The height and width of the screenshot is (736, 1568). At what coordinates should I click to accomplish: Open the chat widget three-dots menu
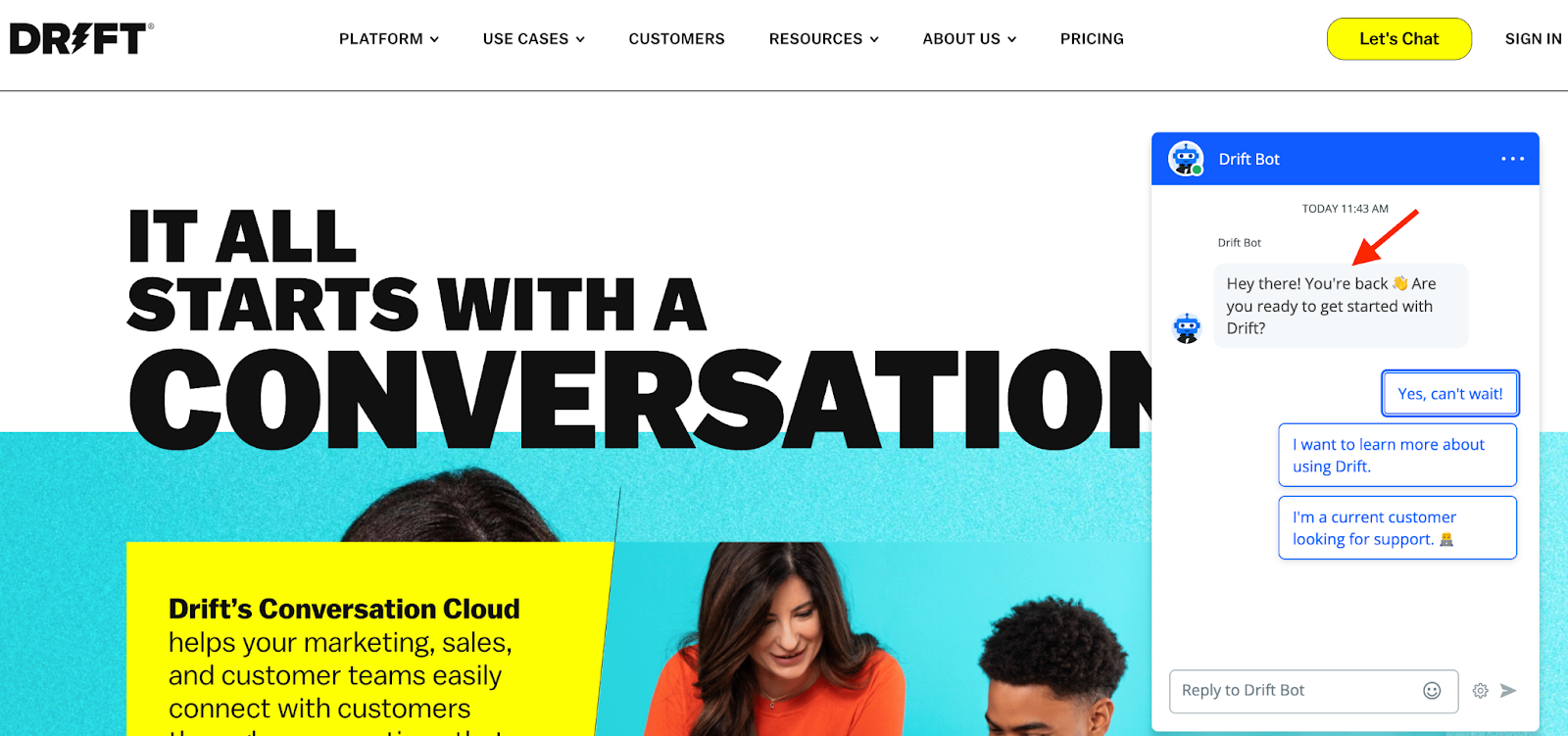pyautogui.click(x=1512, y=159)
